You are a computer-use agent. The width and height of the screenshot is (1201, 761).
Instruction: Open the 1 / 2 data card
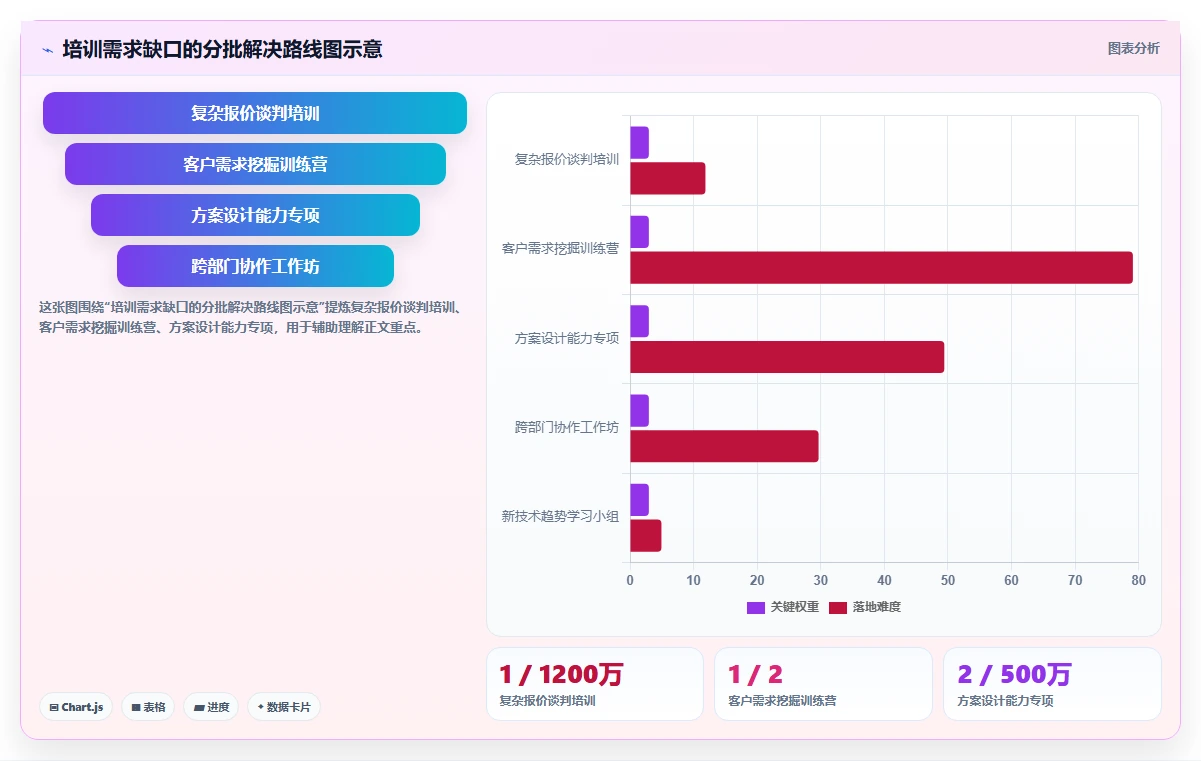coord(823,684)
